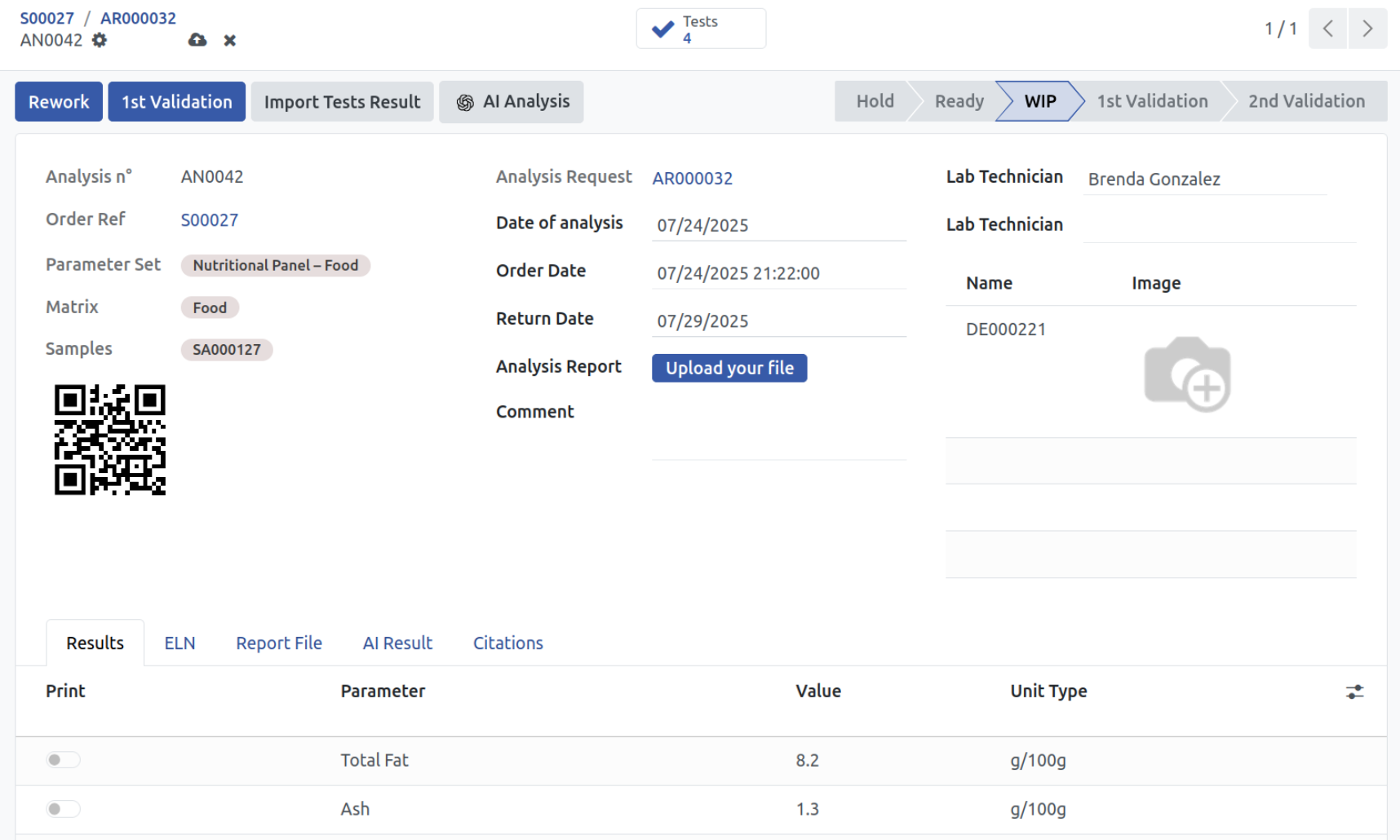Set status to Hold
The height and width of the screenshot is (840, 1400).
(875, 101)
